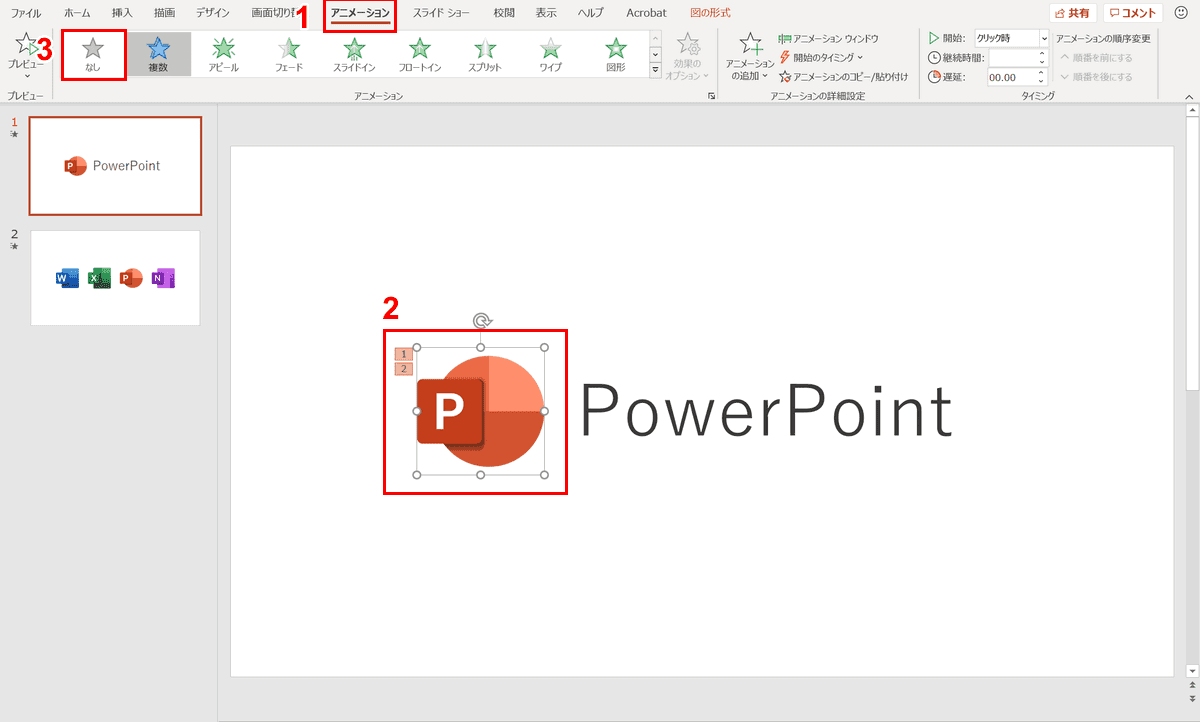Switch to the ヘルプ tab
The height and width of the screenshot is (722, 1200).
591,13
